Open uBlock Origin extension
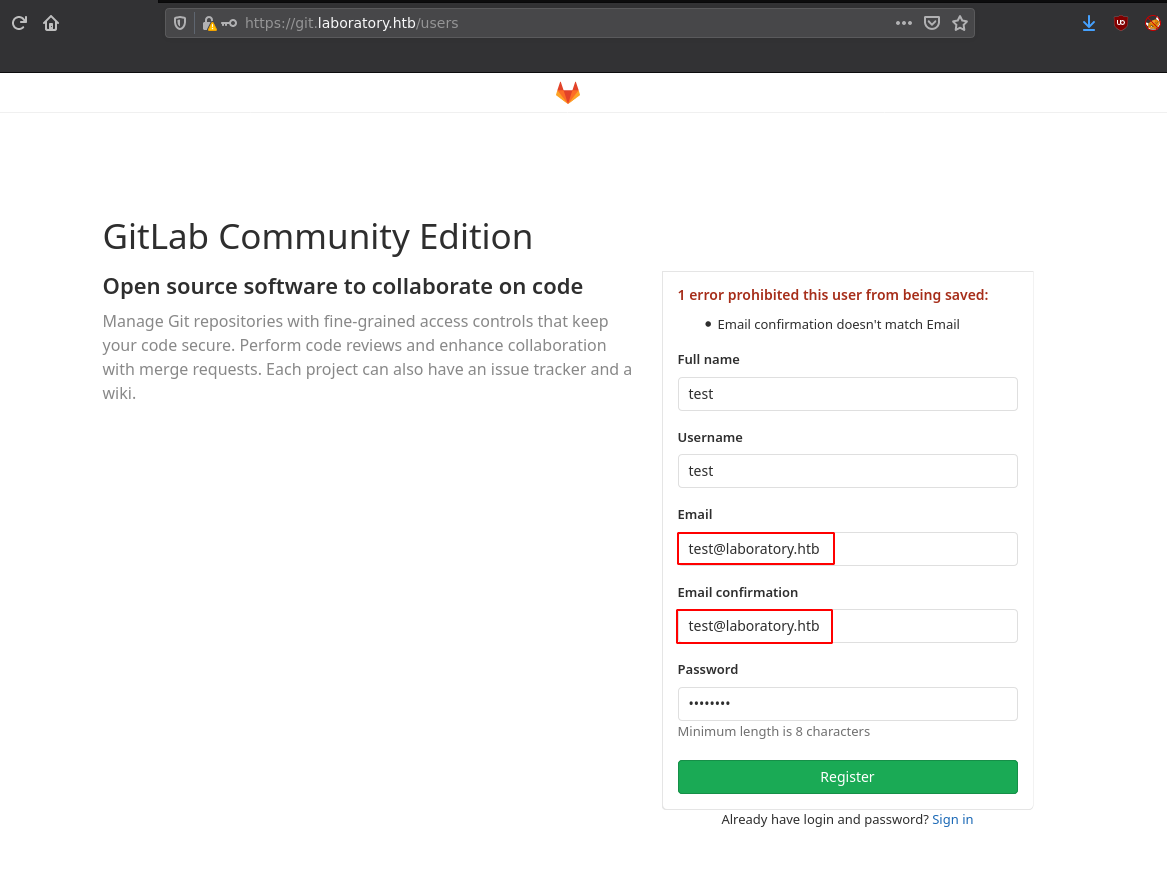This screenshot has height=874, width=1167. (1121, 23)
